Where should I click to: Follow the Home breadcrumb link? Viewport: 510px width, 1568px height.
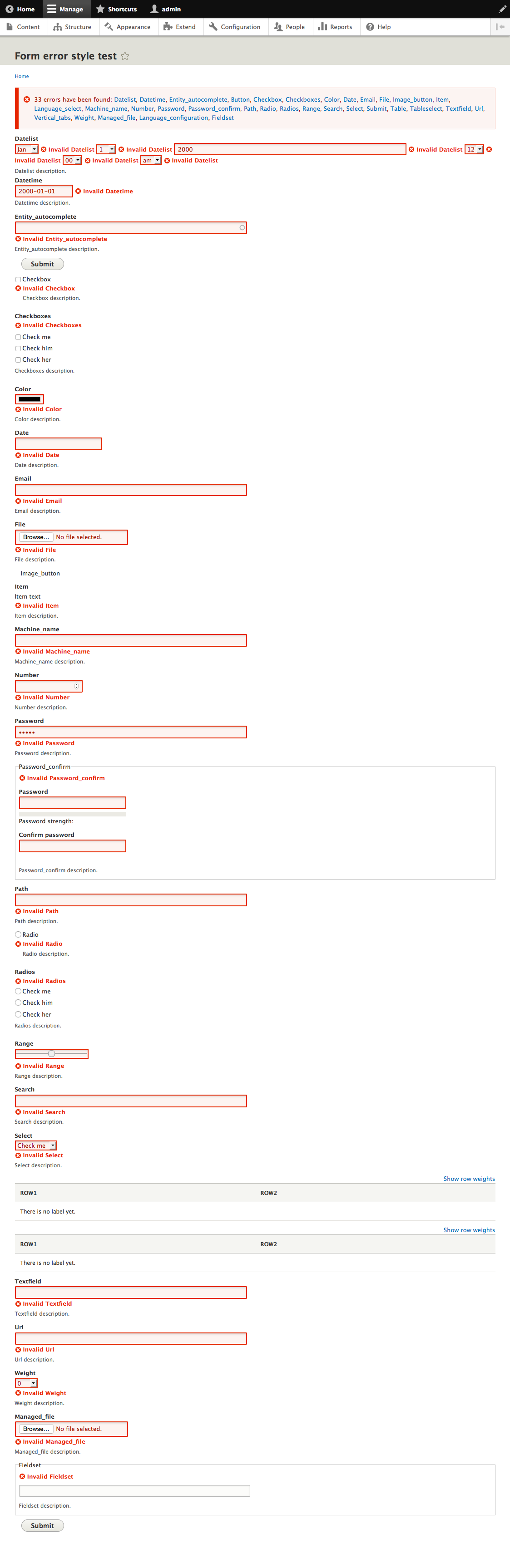pyautogui.click(x=21, y=76)
